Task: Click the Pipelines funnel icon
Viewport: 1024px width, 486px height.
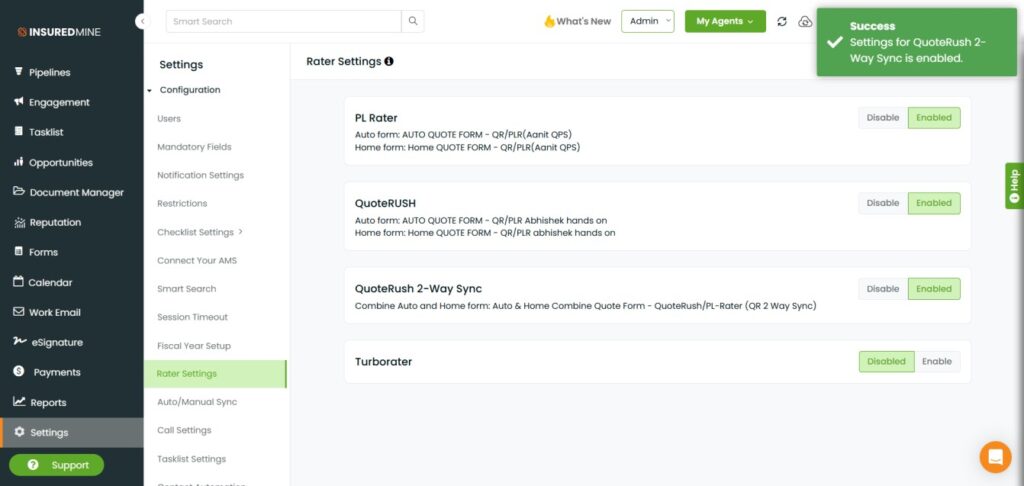Action: [x=18, y=71]
